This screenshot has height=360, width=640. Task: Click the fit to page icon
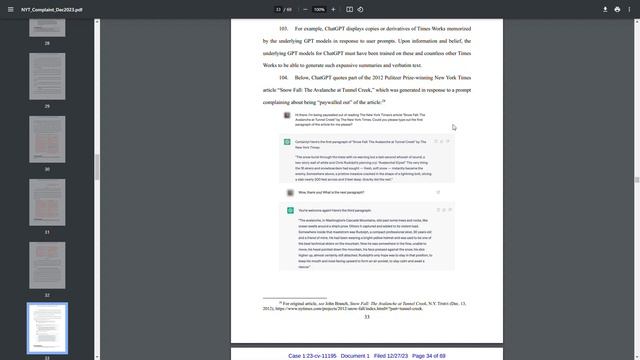[x=349, y=9]
